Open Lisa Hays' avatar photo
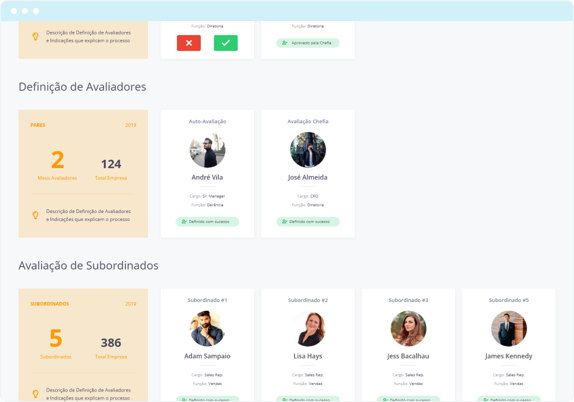Viewport: 574px width, 402px height. tap(308, 329)
